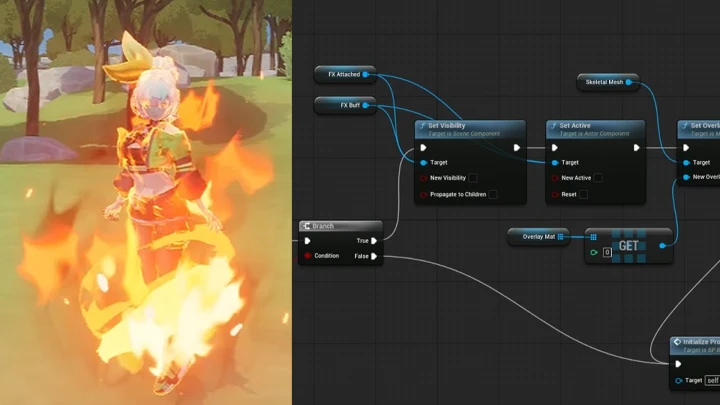The width and height of the screenshot is (720, 405).
Task: Click Set Active exec input pin
Action: [555, 148]
